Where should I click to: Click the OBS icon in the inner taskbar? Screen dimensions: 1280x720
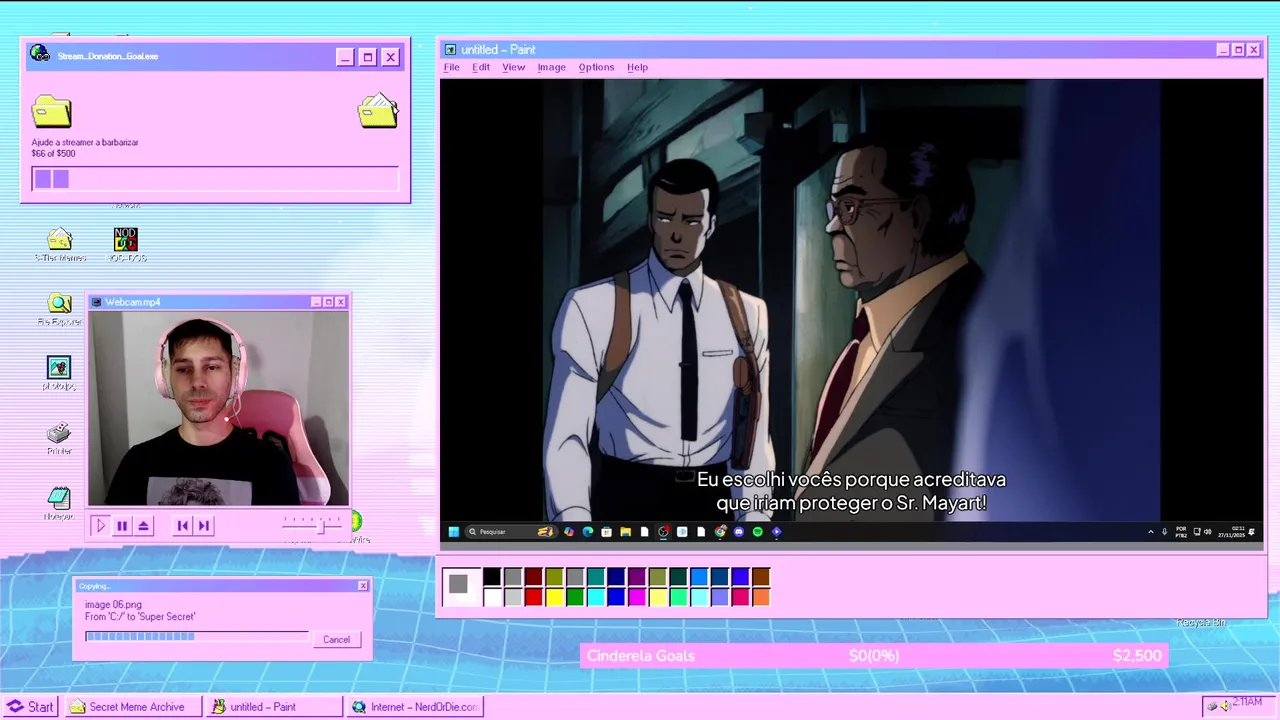point(663,532)
